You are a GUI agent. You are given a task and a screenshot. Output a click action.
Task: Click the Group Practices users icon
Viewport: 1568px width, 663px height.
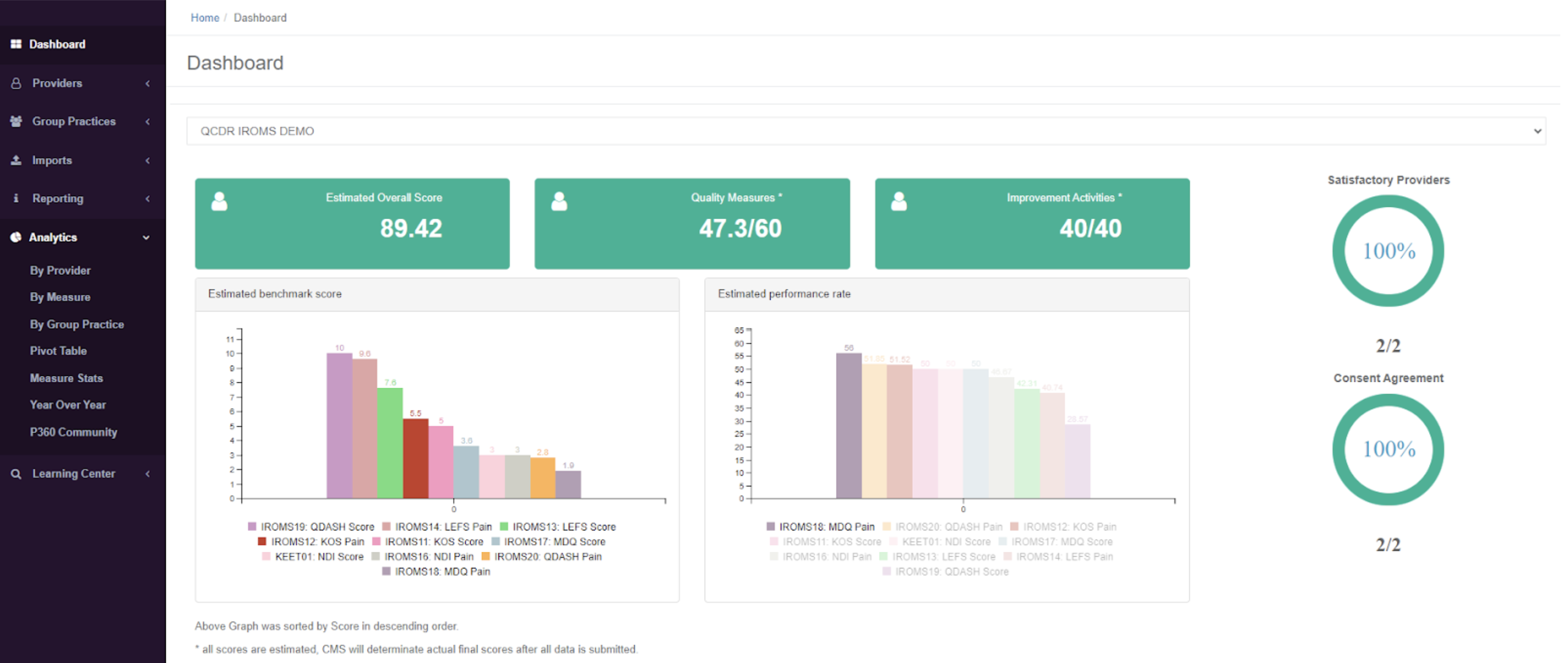click(17, 121)
